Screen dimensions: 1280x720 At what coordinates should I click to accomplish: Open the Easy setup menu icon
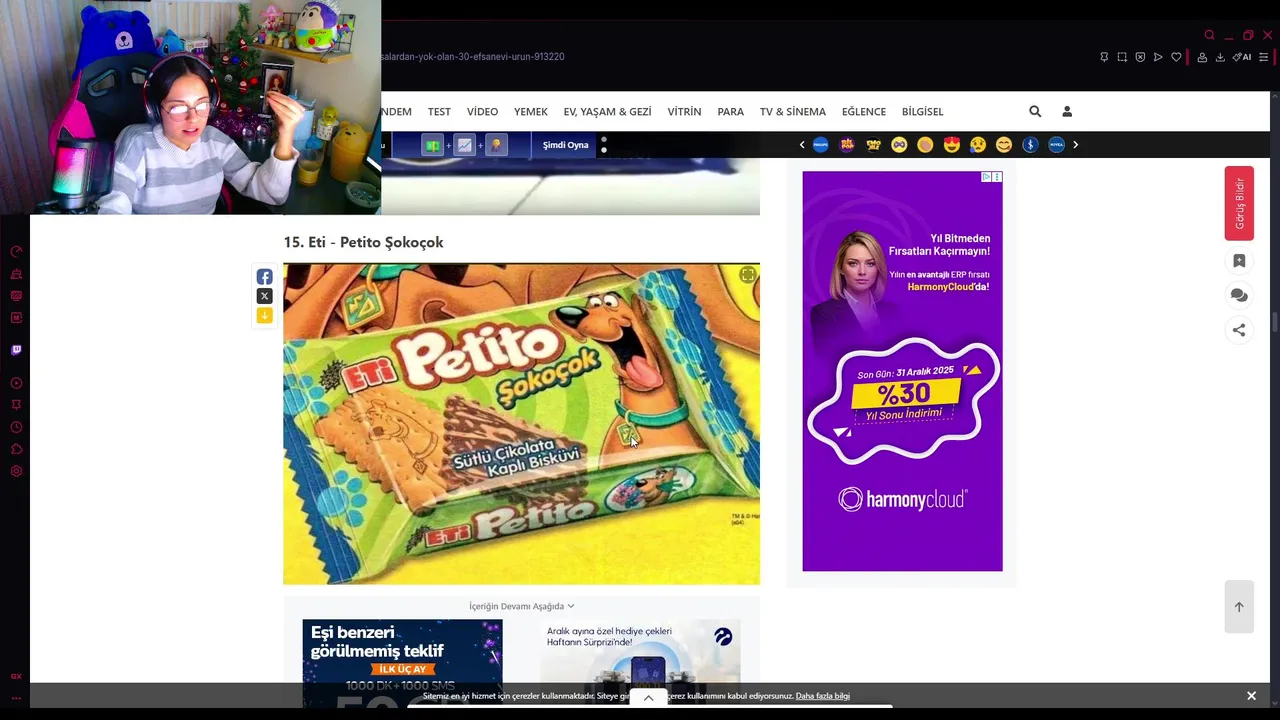click(x=1265, y=57)
